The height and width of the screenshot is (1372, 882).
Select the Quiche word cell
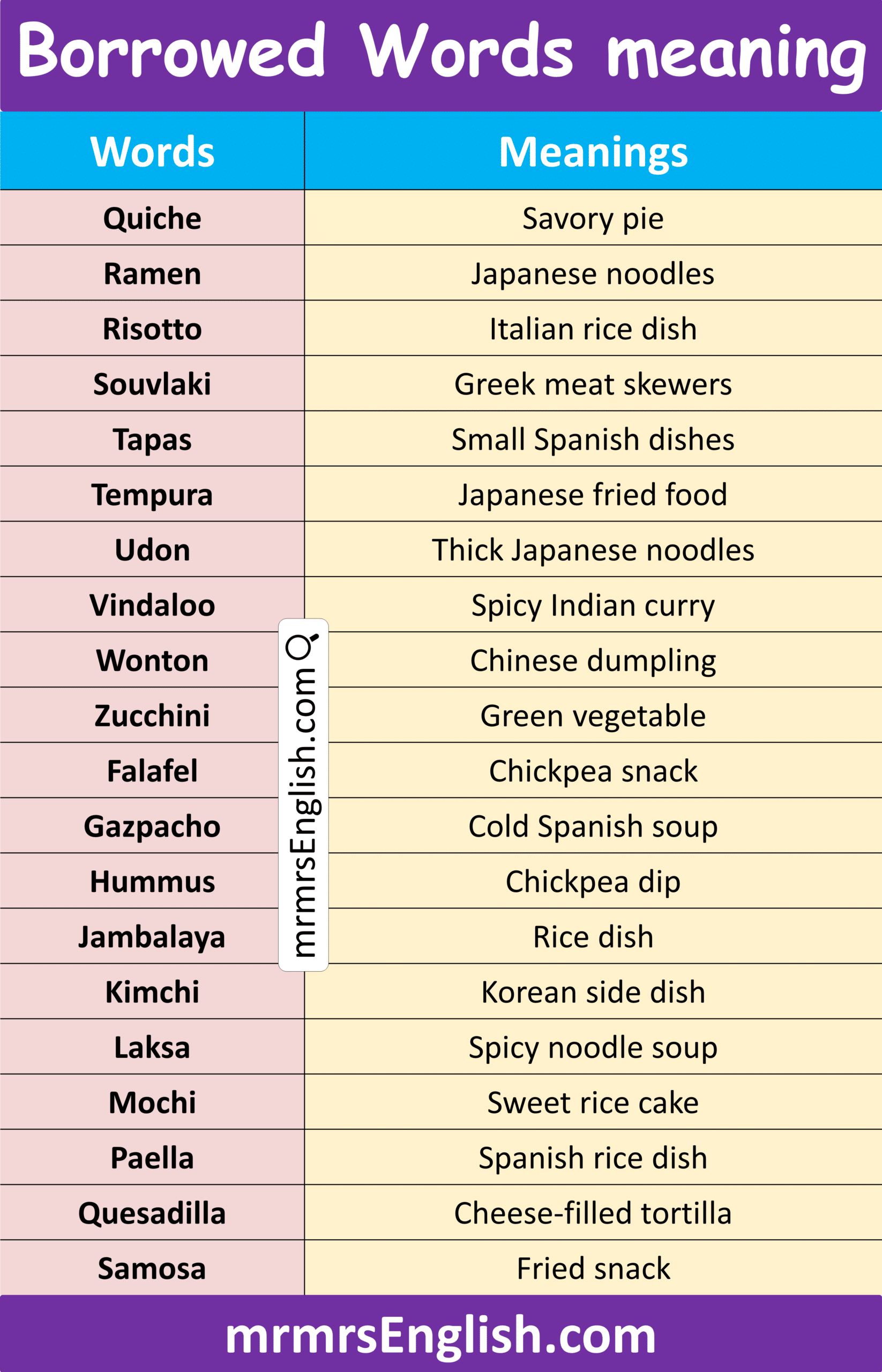point(152,218)
